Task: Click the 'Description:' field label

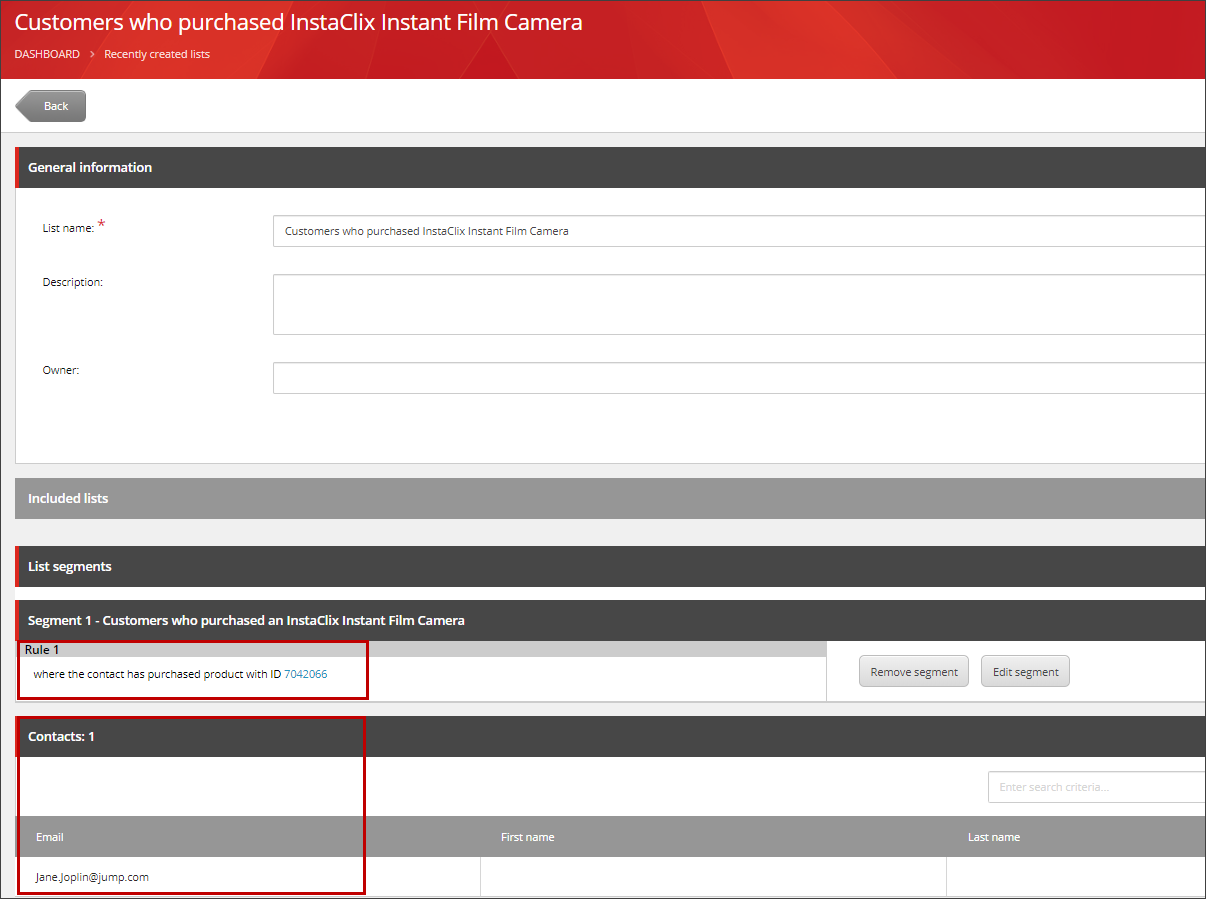Action: coord(72,282)
